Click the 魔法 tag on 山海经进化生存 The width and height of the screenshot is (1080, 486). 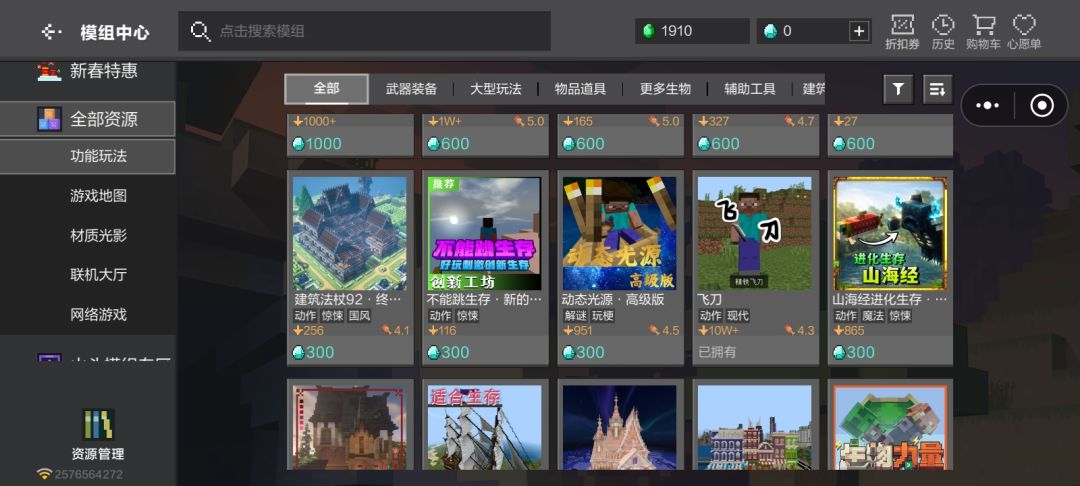point(873,316)
